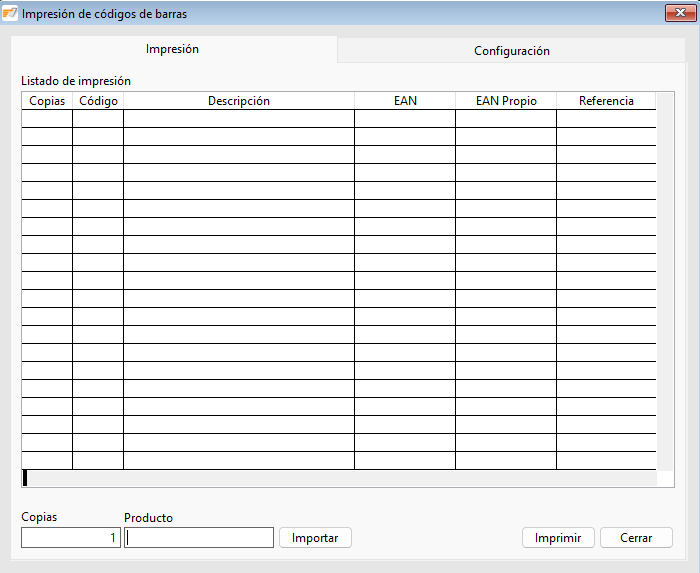Click the Copias column header
Screen dimensions: 700x573
point(47,101)
